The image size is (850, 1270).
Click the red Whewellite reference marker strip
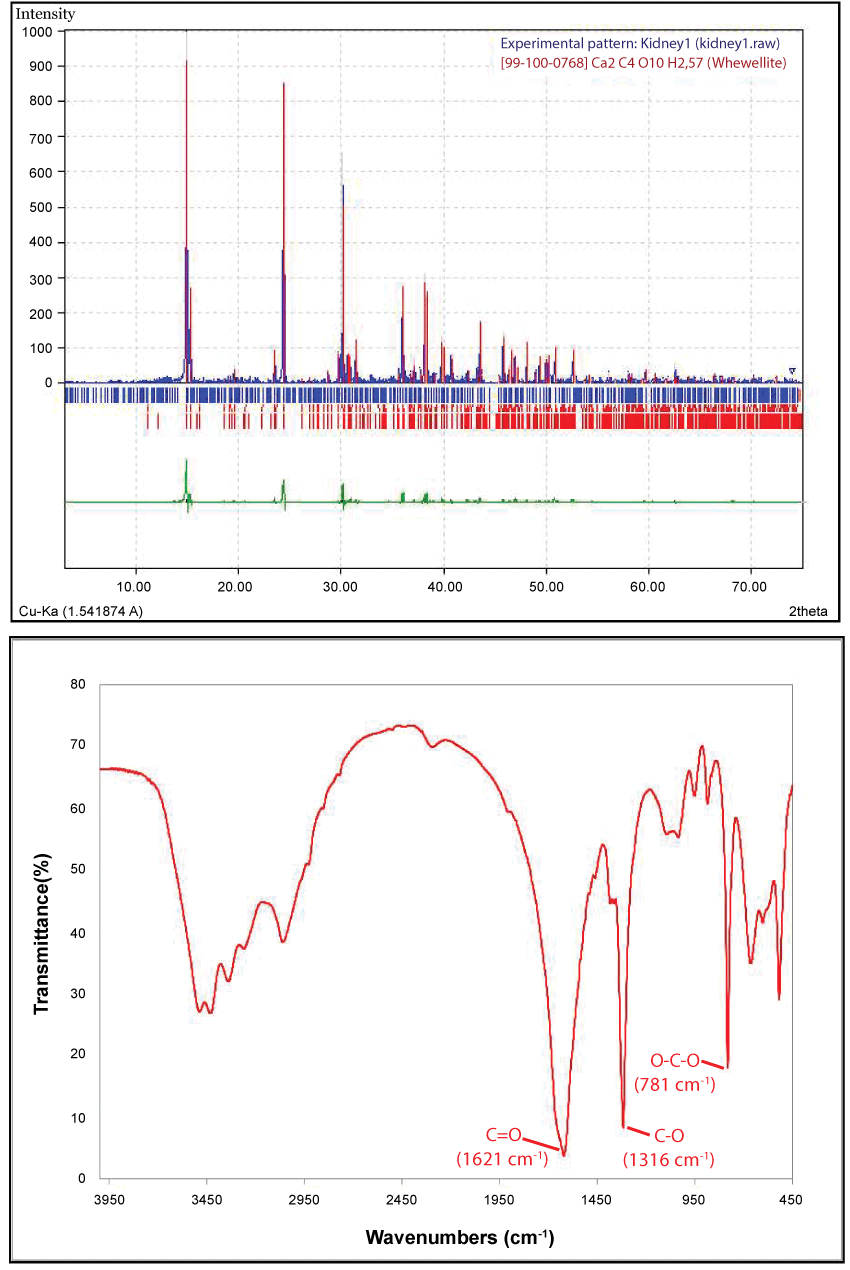[500, 418]
